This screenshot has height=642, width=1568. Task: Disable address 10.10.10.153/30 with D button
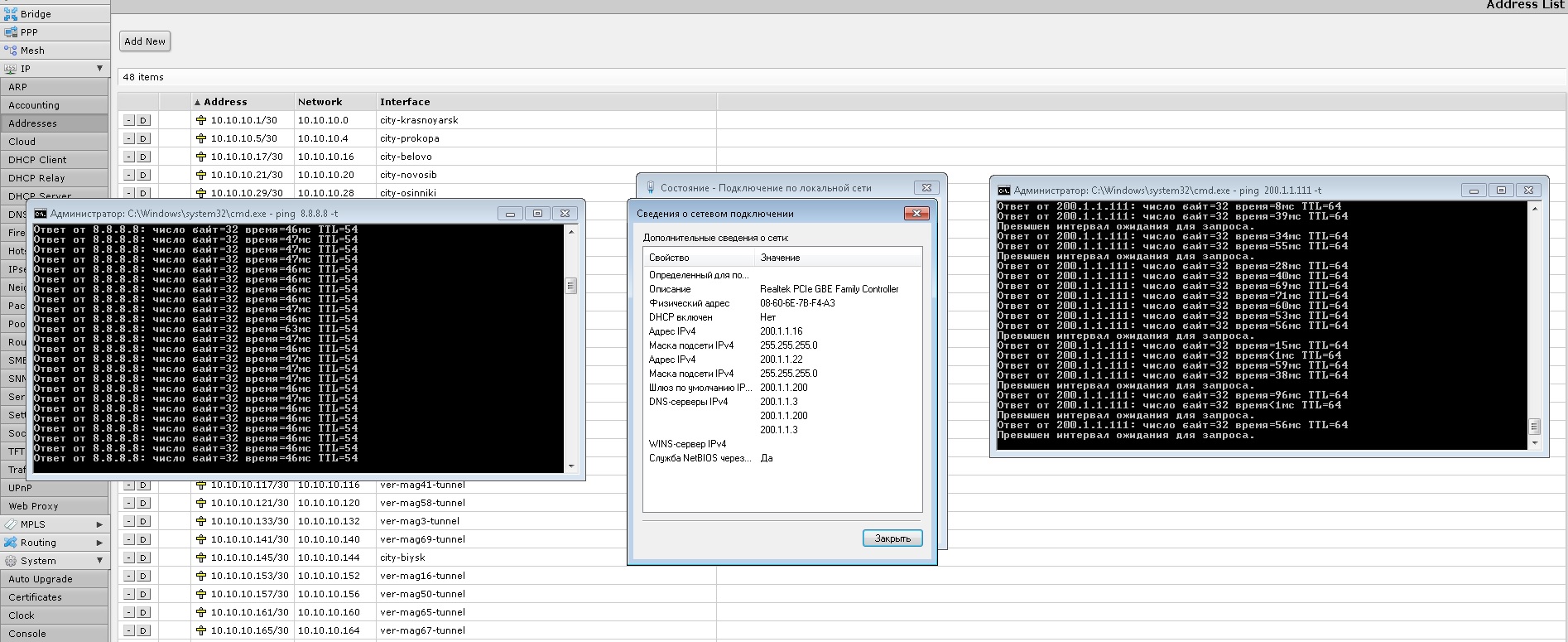(x=143, y=576)
